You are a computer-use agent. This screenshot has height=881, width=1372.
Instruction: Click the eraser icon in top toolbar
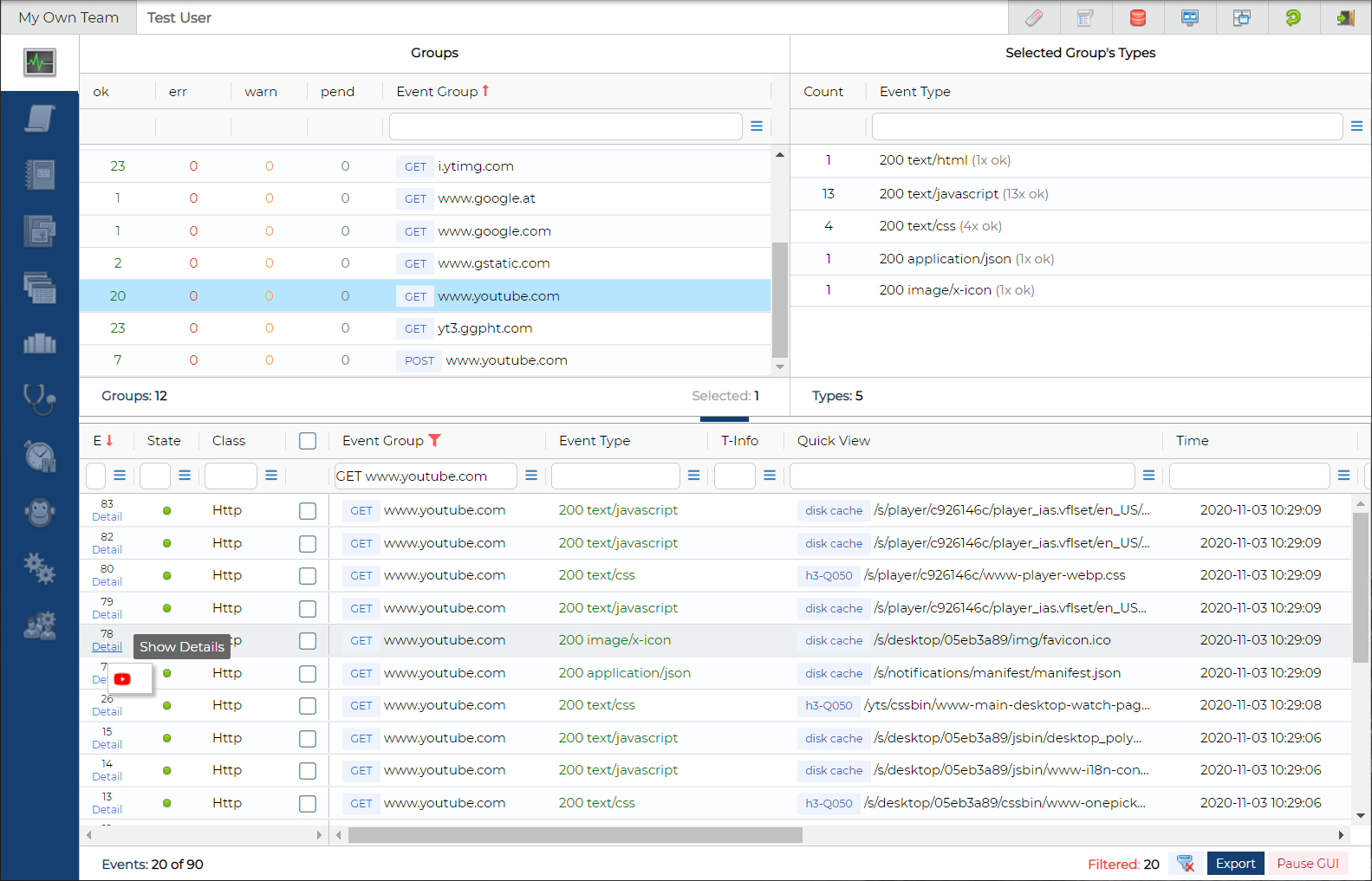click(1034, 17)
